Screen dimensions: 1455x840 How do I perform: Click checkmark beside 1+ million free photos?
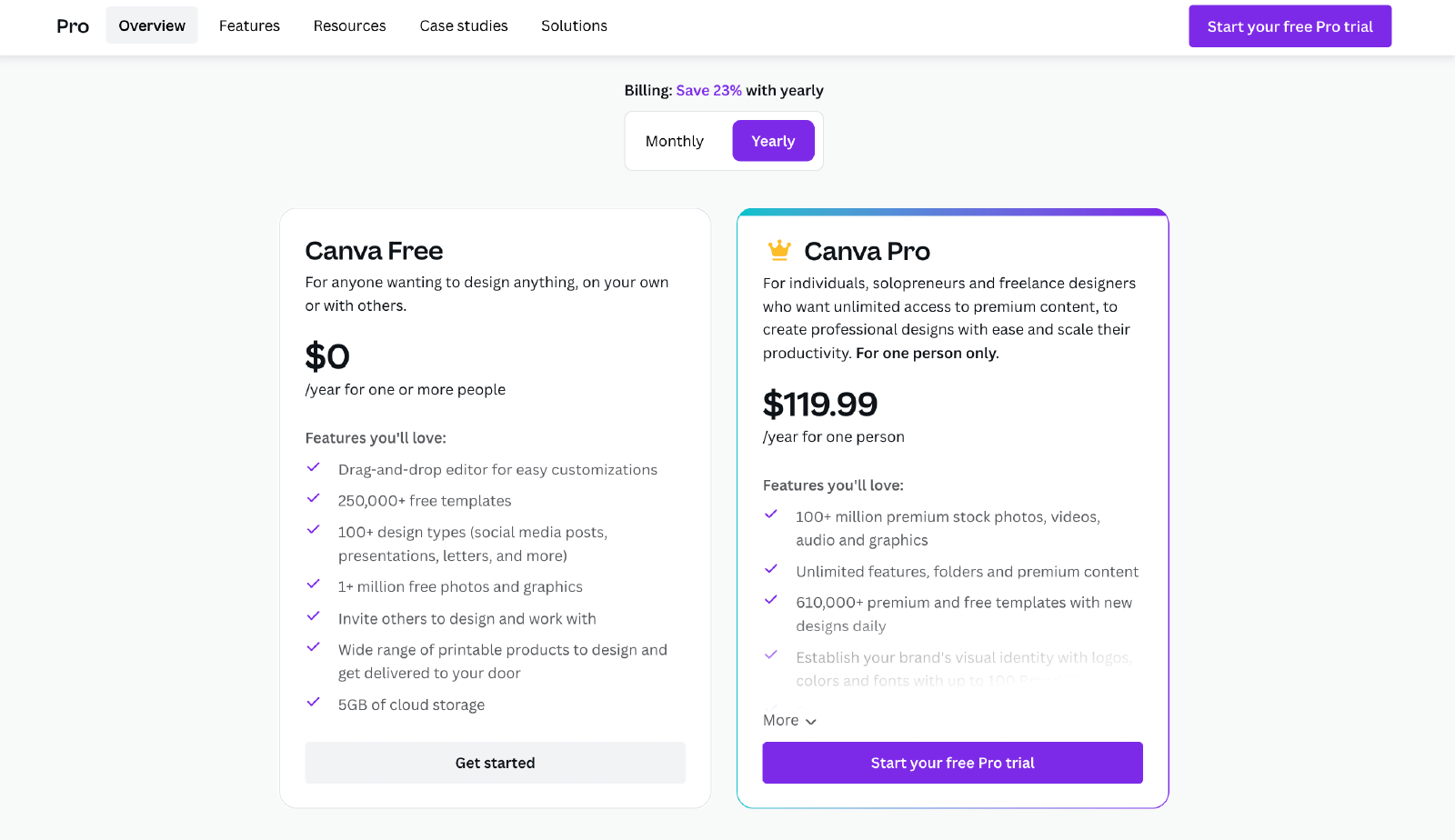tap(314, 585)
